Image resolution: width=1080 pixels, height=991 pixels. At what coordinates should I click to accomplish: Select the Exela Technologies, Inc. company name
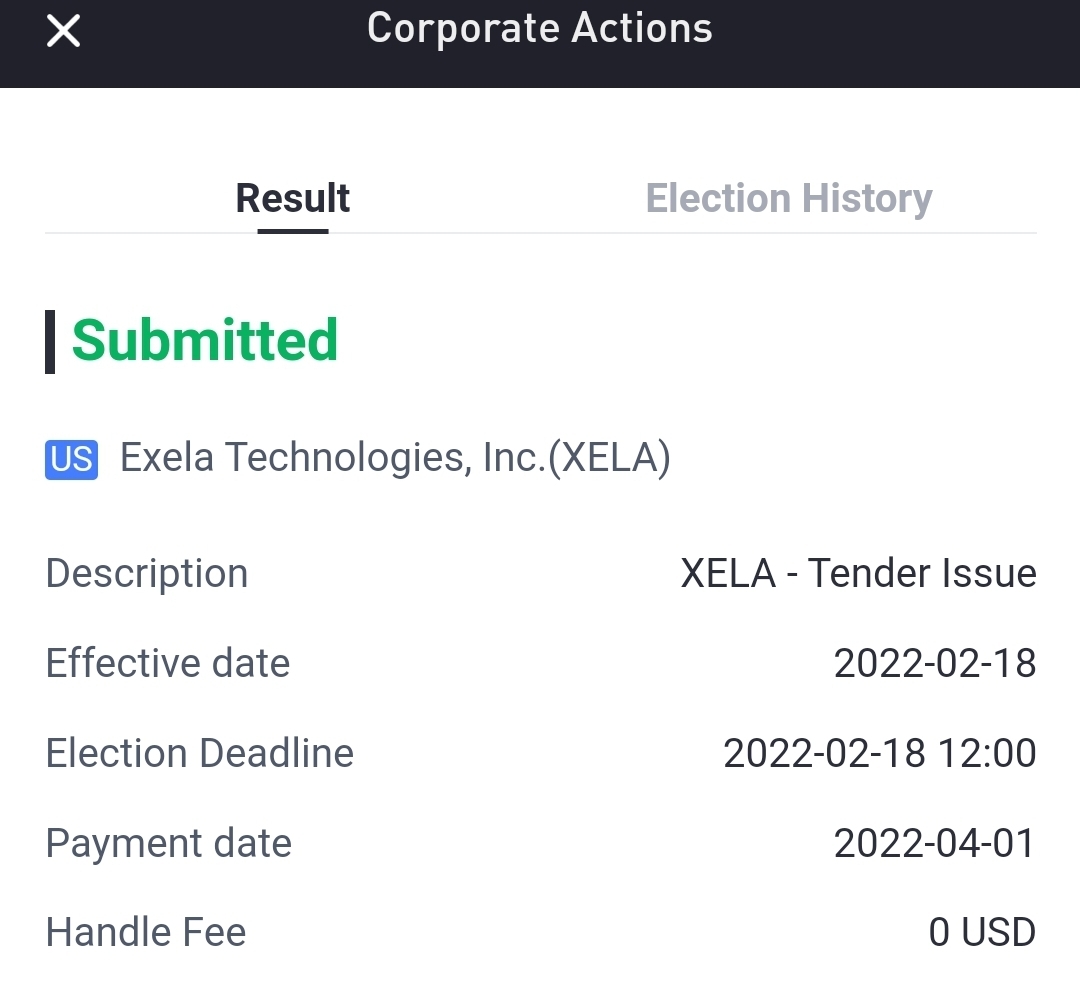[x=332, y=458]
